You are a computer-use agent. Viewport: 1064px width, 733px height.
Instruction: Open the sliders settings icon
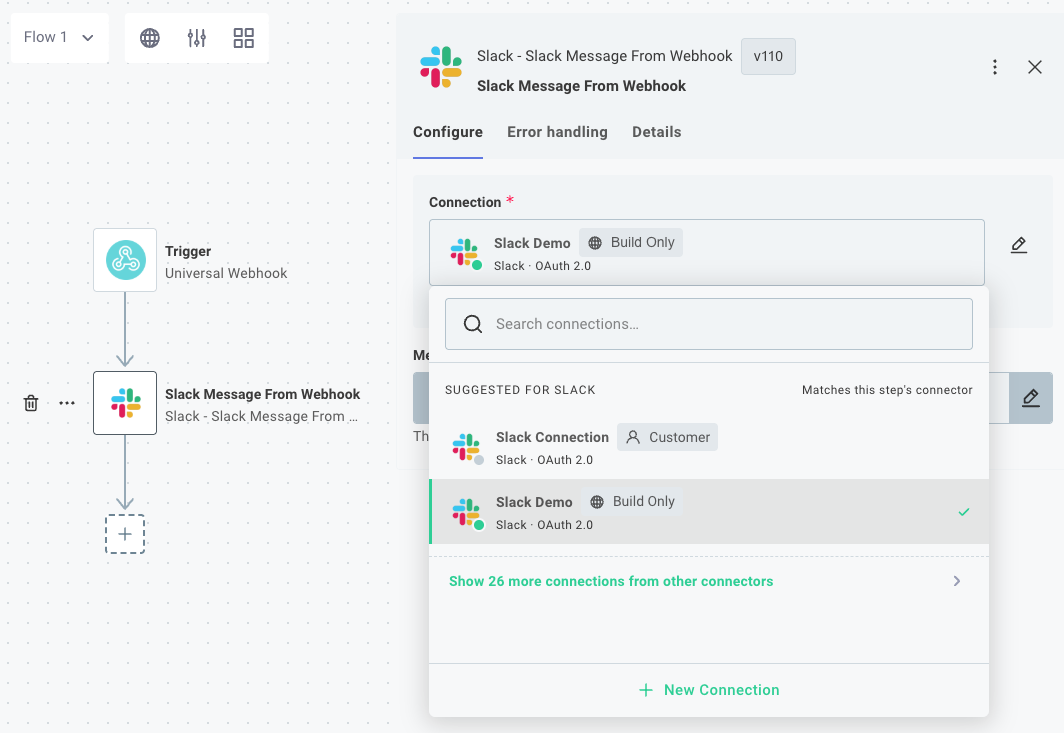(x=197, y=38)
